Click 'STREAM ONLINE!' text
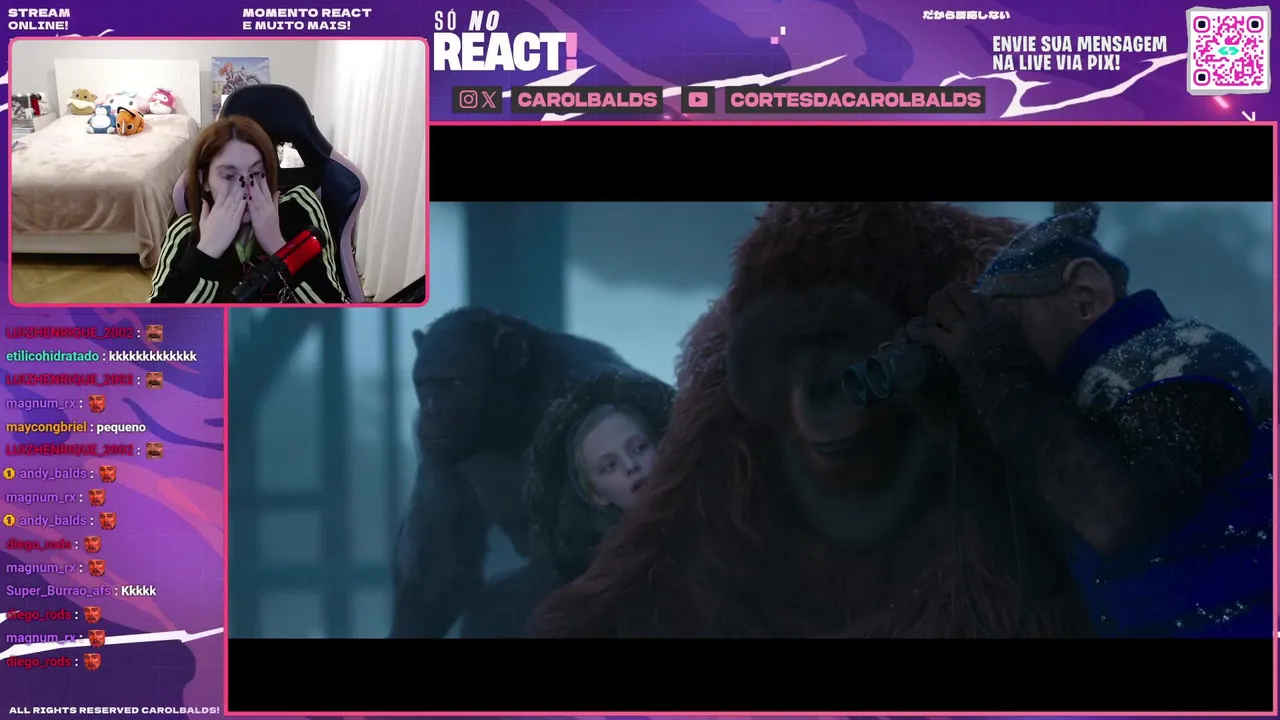 pos(39,19)
